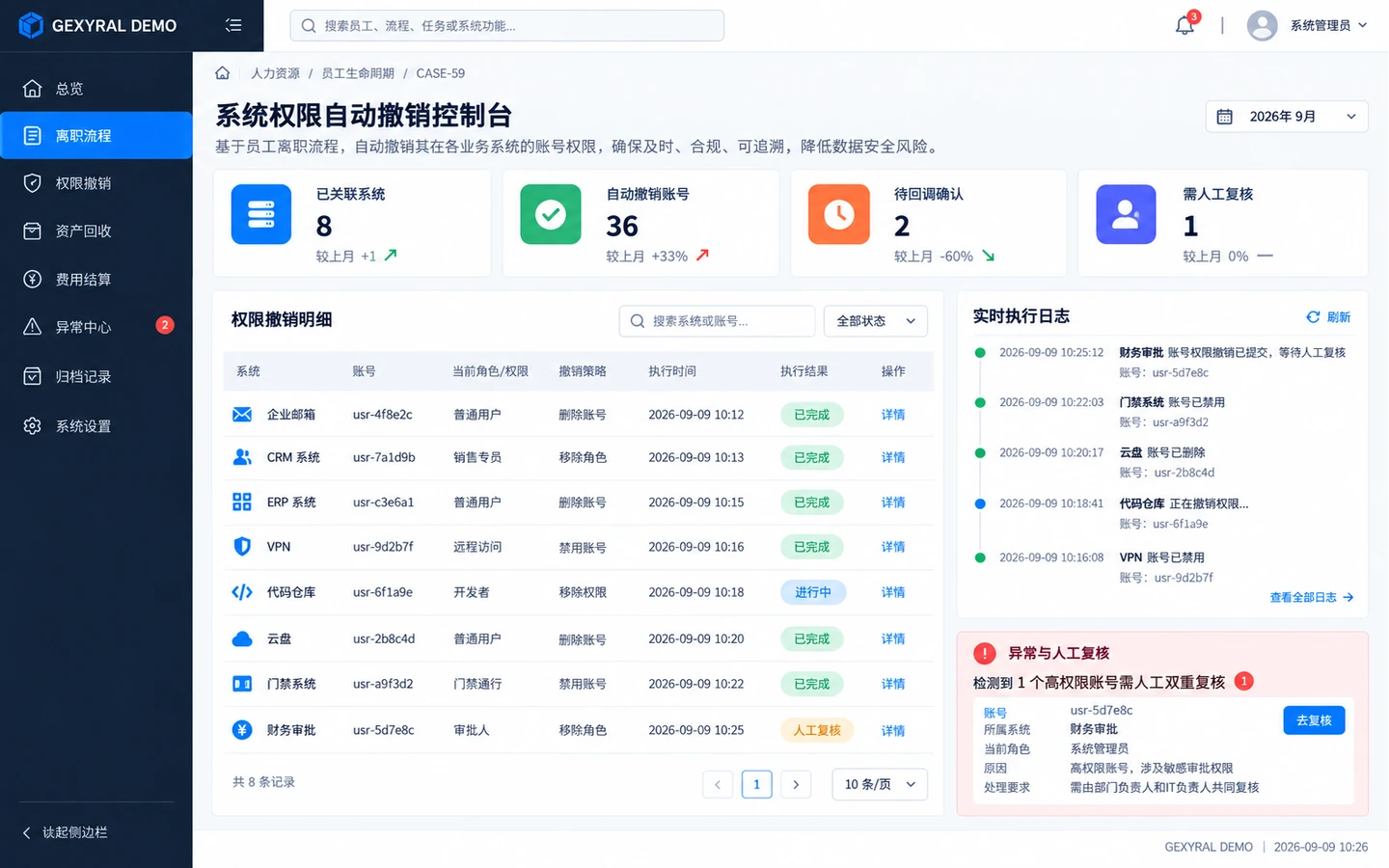1389x868 pixels.
Task: Click the 进行中 status tag
Action: [x=813, y=592]
